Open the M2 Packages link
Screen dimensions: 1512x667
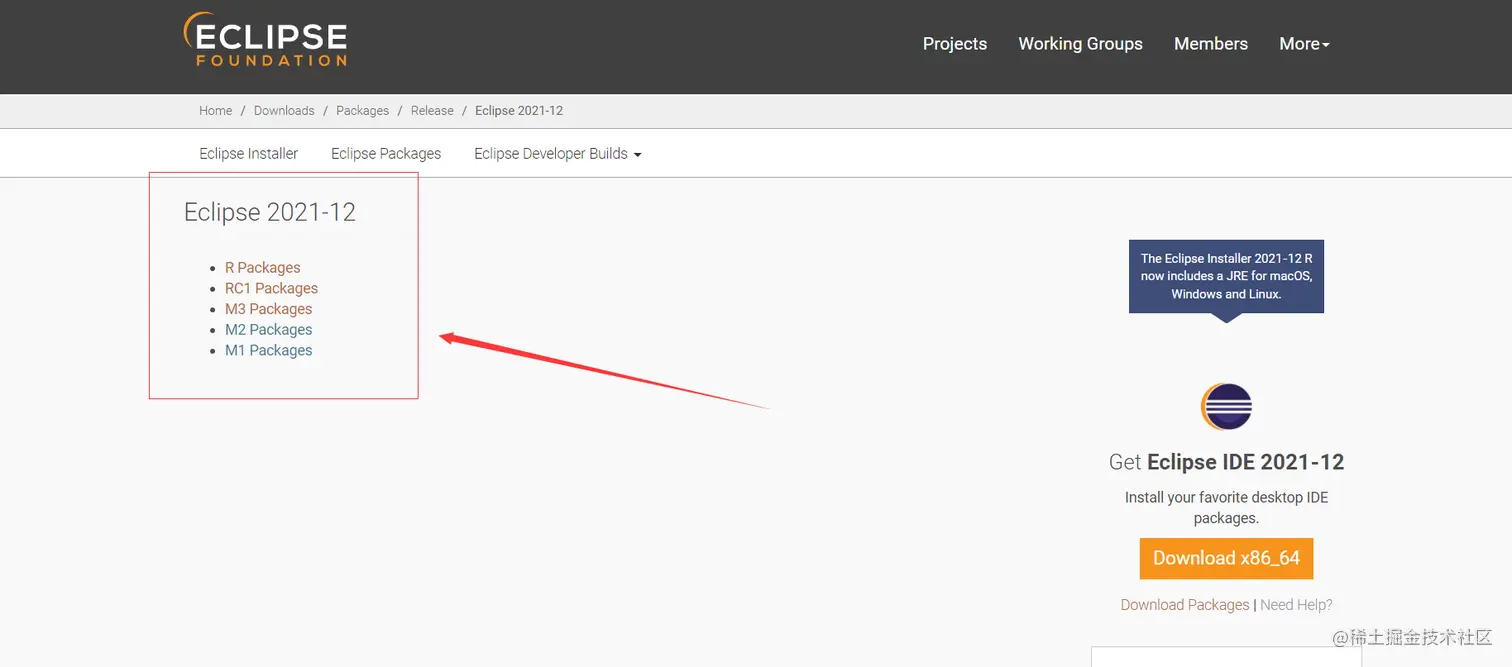269,330
